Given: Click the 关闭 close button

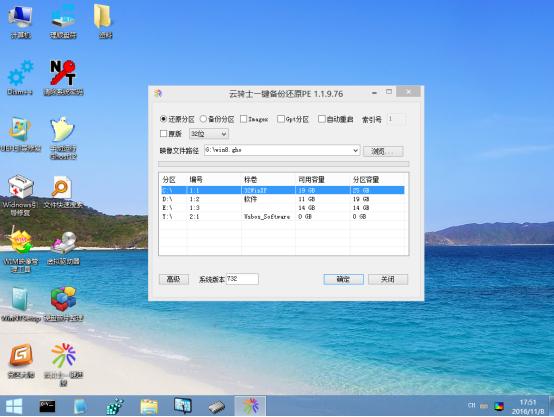Looking at the screenshot, I should coord(388,279).
